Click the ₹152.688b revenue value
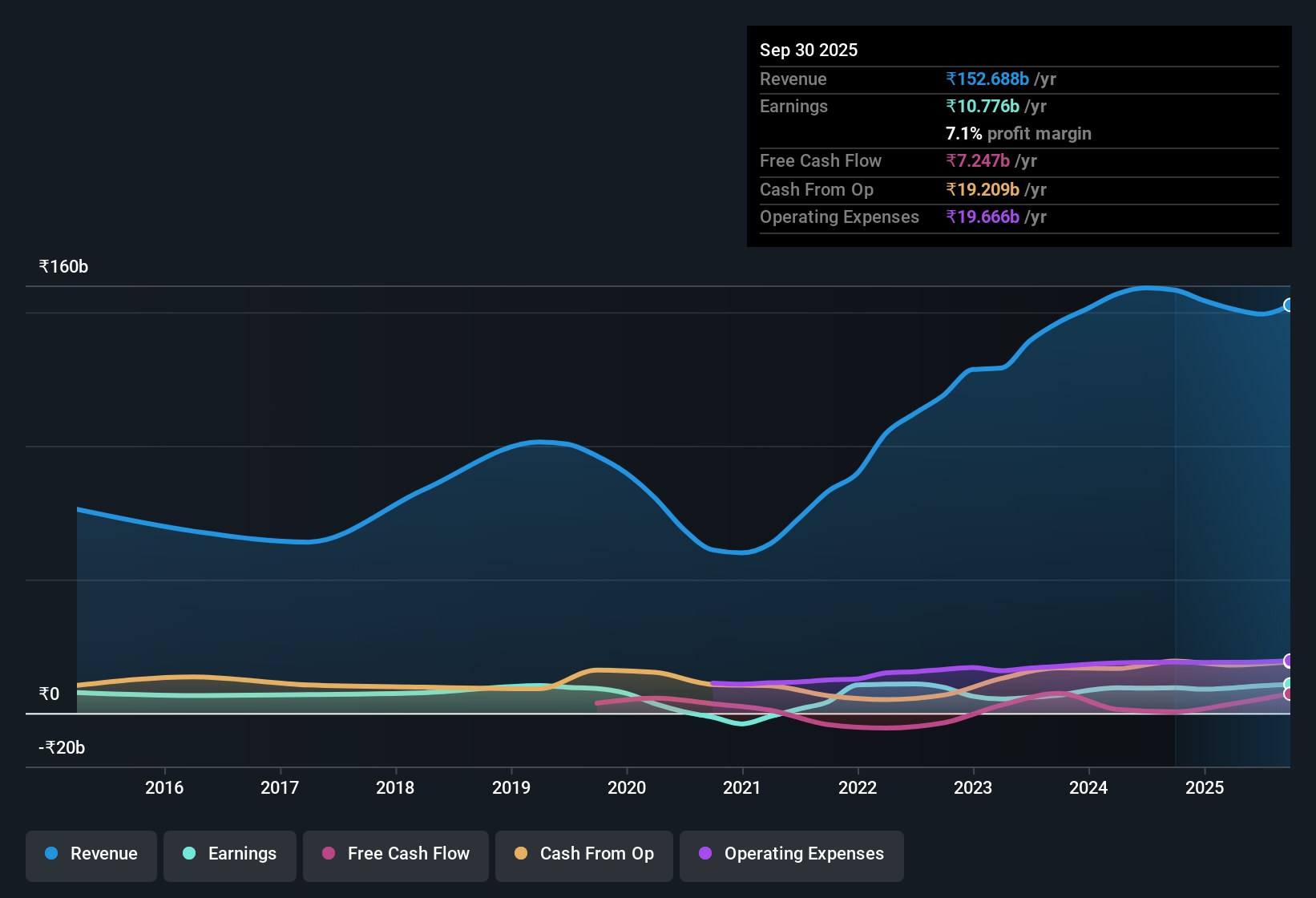Screen dimensions: 1316x898 point(987,79)
